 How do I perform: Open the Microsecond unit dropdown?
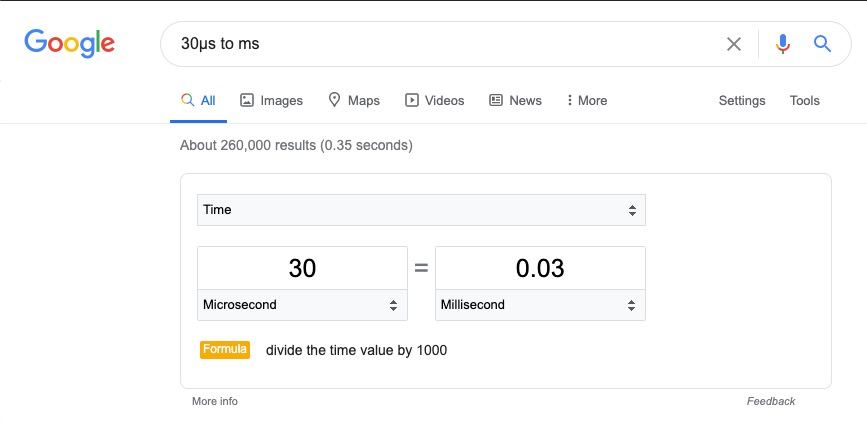click(x=302, y=305)
